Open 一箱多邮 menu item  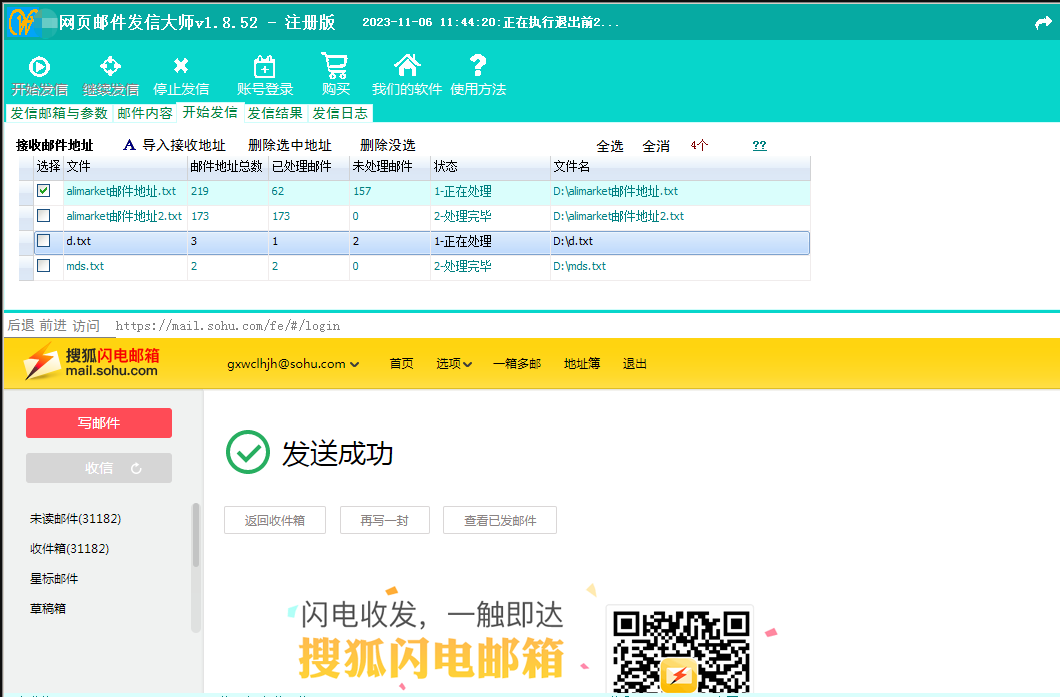click(x=517, y=364)
